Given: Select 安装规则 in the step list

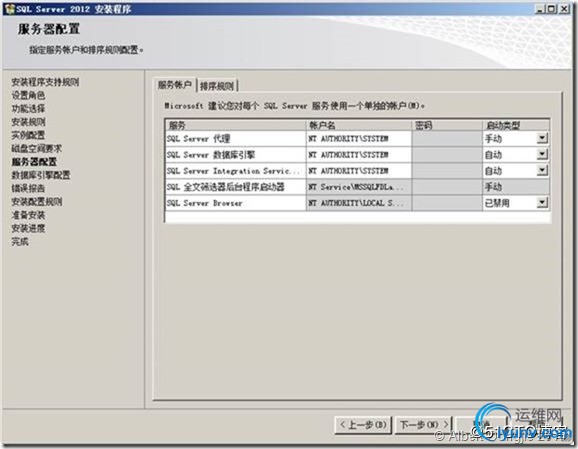Looking at the screenshot, I should pyautogui.click(x=28, y=122).
